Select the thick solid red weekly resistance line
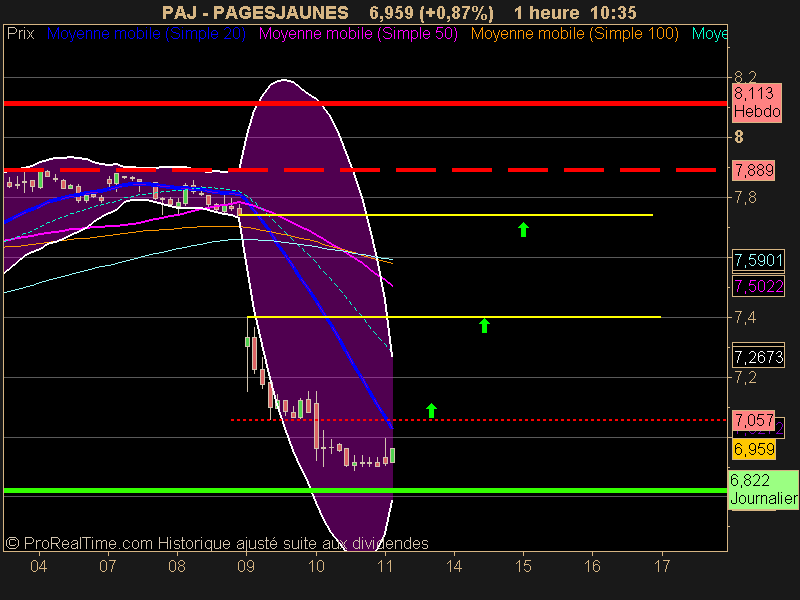800x600 pixels. point(365,104)
